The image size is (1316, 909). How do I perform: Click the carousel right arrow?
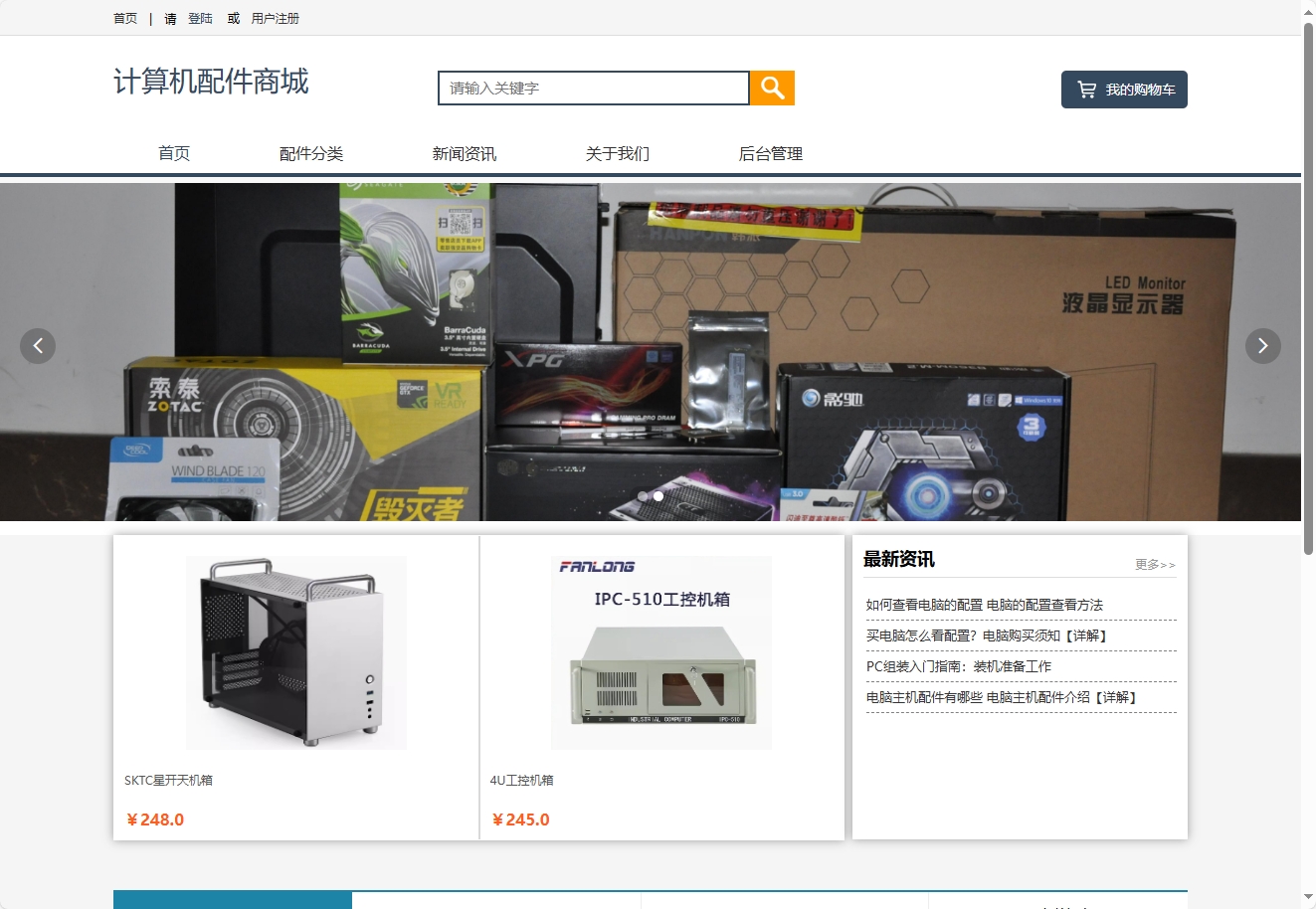tap(1262, 345)
